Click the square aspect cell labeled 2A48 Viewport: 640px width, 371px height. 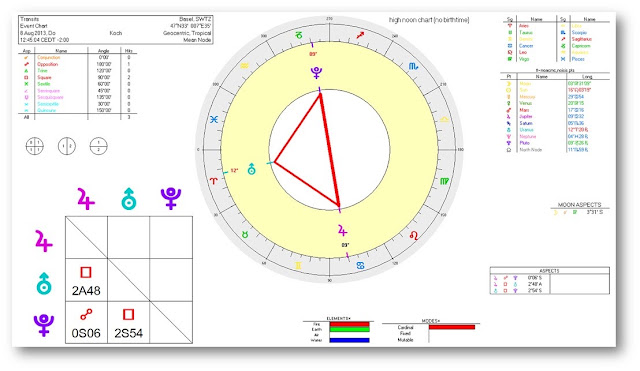[86, 280]
